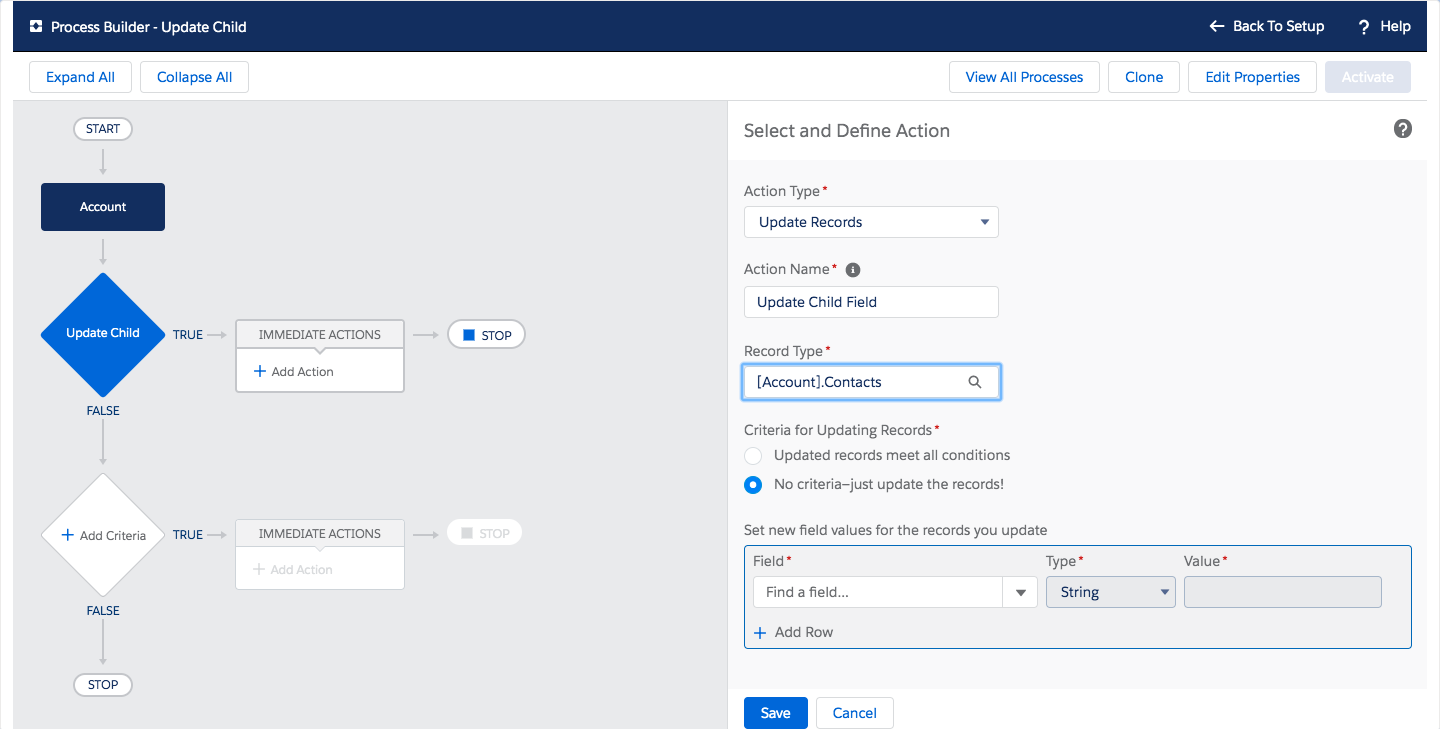This screenshot has width=1440, height=729.
Task: Click the Record Type search magnifier icon
Action: pyautogui.click(x=975, y=382)
